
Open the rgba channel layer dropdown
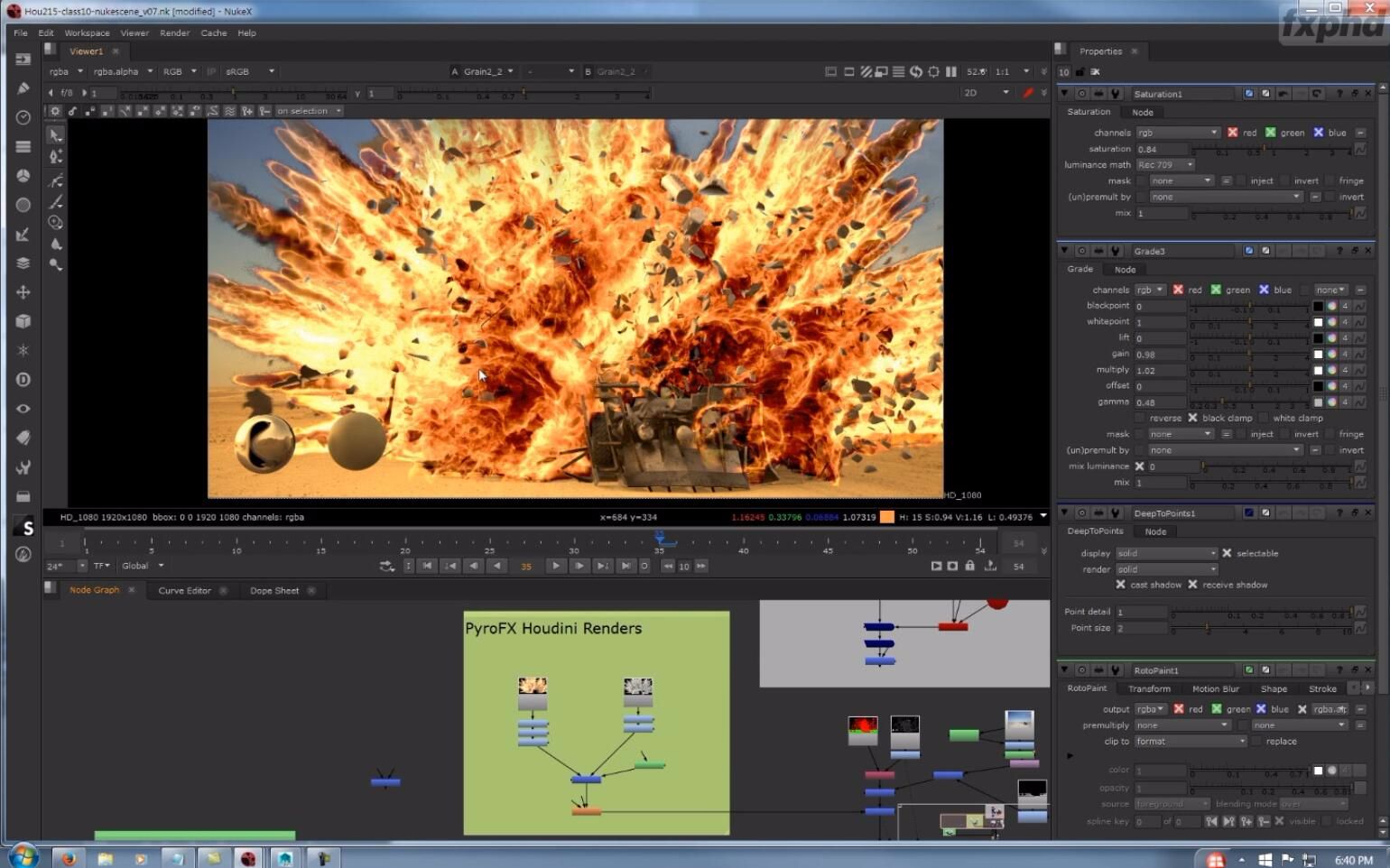(x=66, y=71)
